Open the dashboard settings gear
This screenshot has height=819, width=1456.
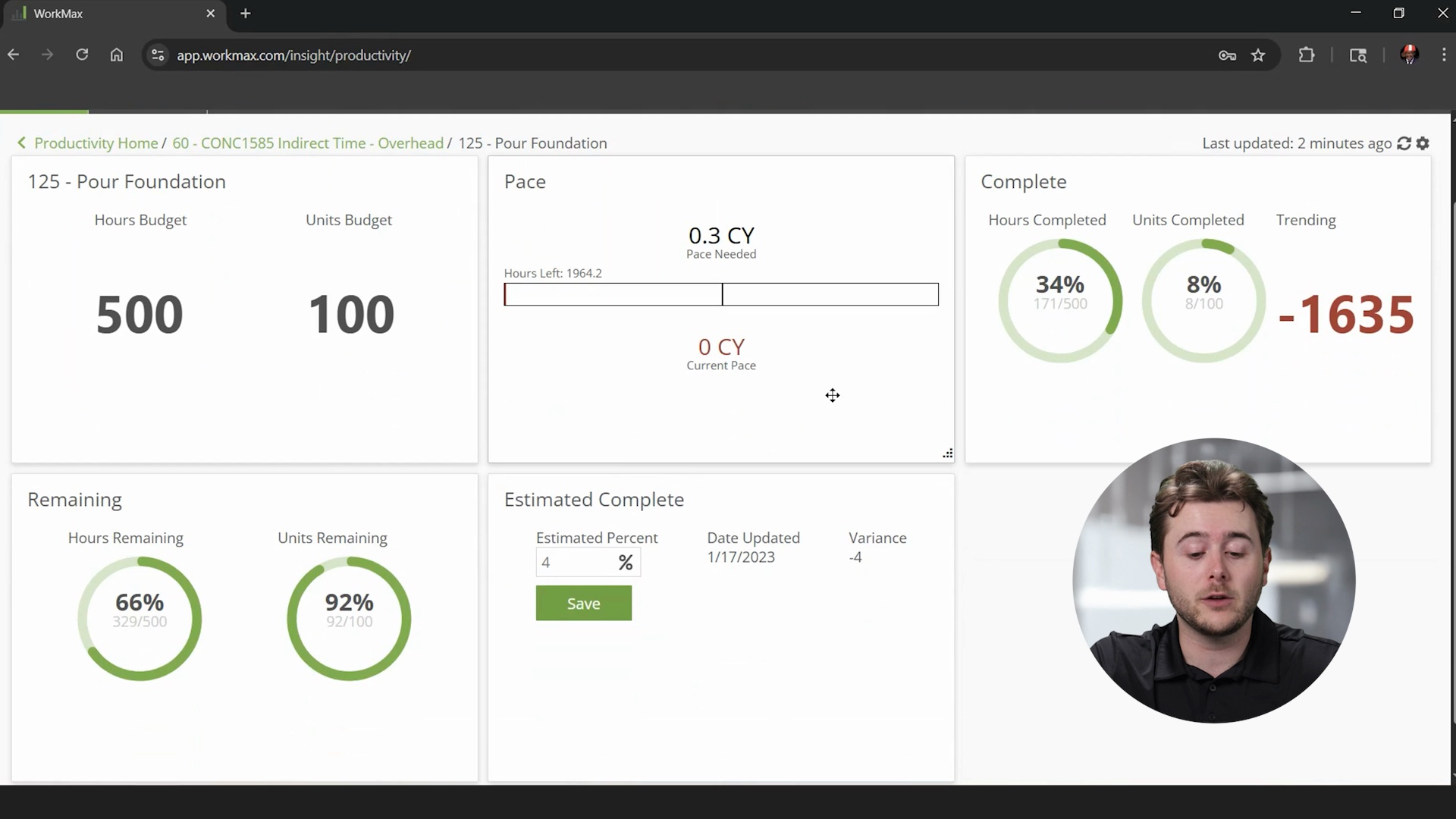coord(1423,143)
